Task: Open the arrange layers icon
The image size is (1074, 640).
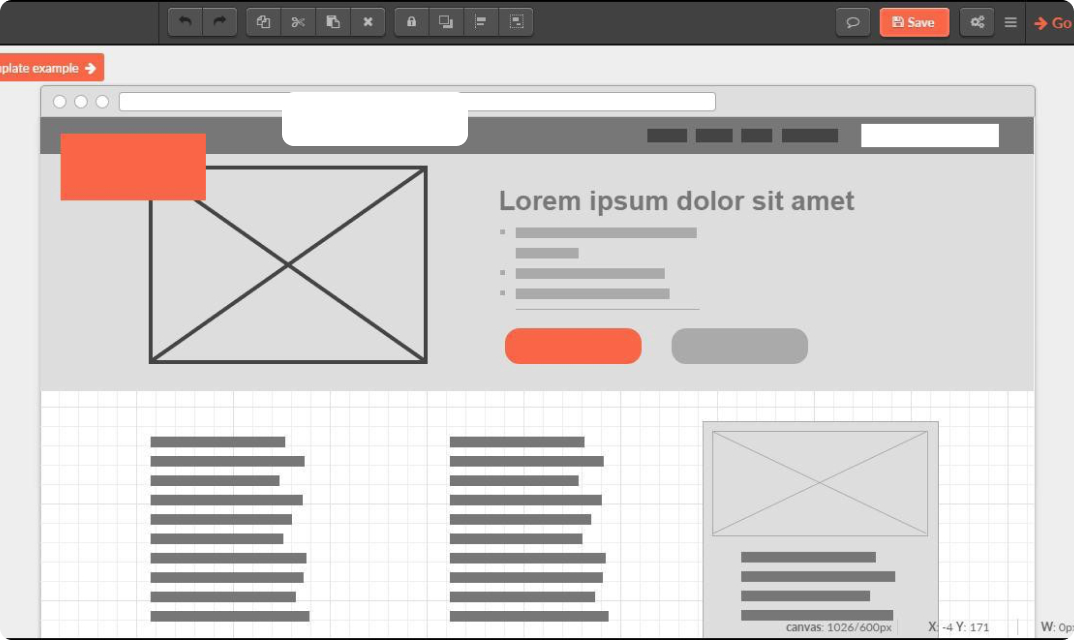Action: pyautogui.click(x=446, y=22)
